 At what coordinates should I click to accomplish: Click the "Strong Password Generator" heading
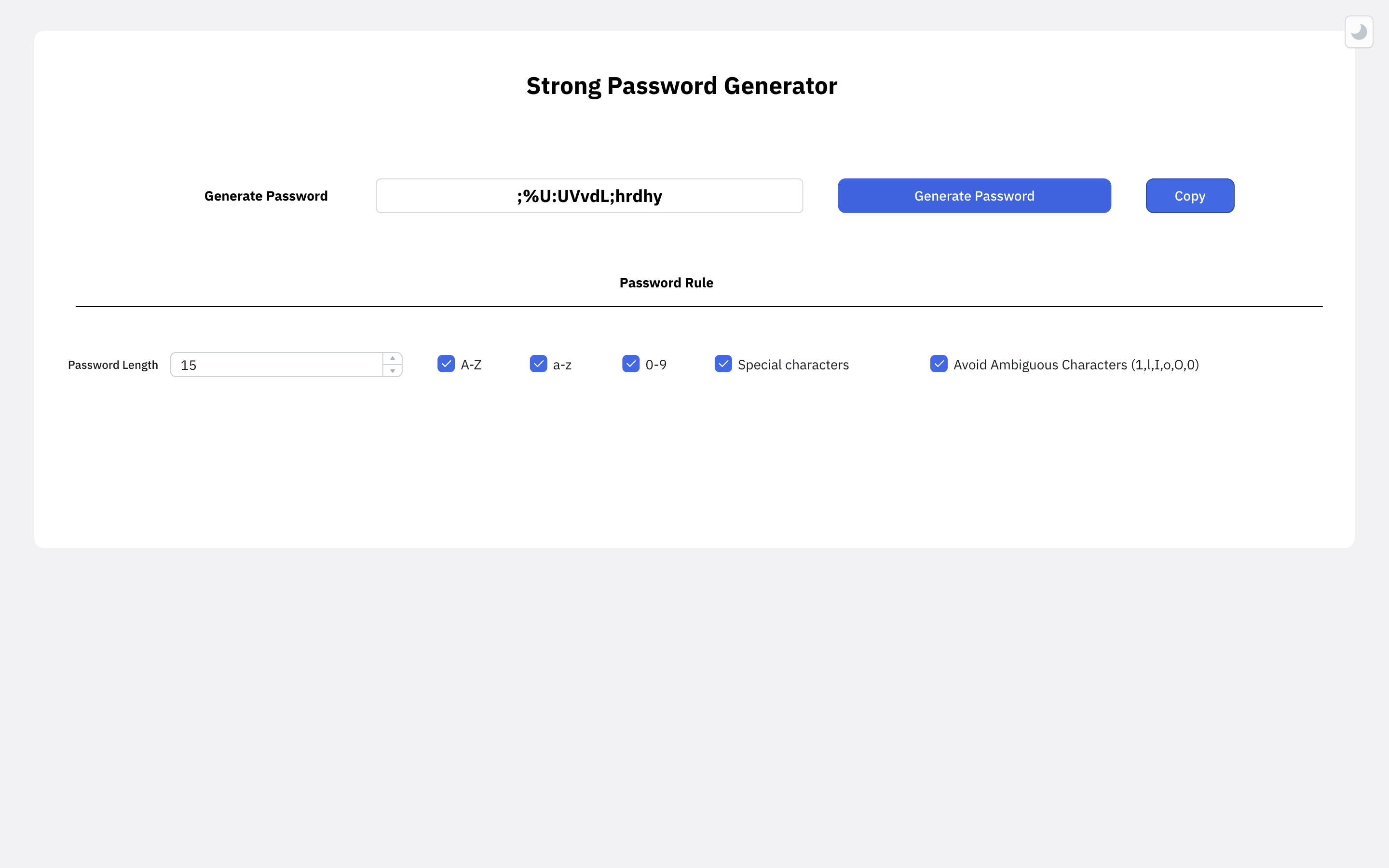[x=681, y=86]
